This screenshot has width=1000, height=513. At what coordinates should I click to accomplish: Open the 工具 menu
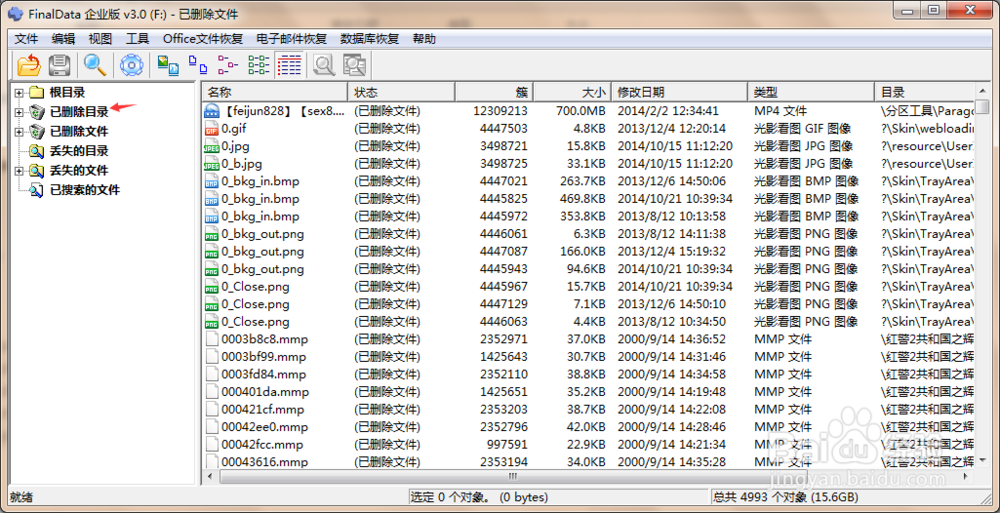tap(137, 39)
